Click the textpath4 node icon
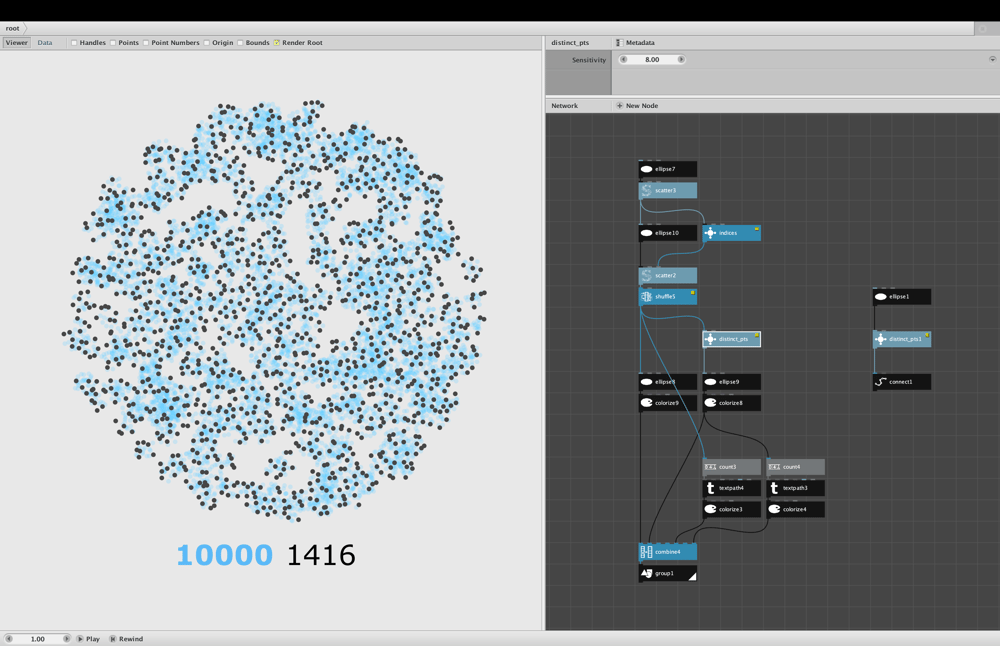Viewport: 1000px width, 646px height. 710,488
